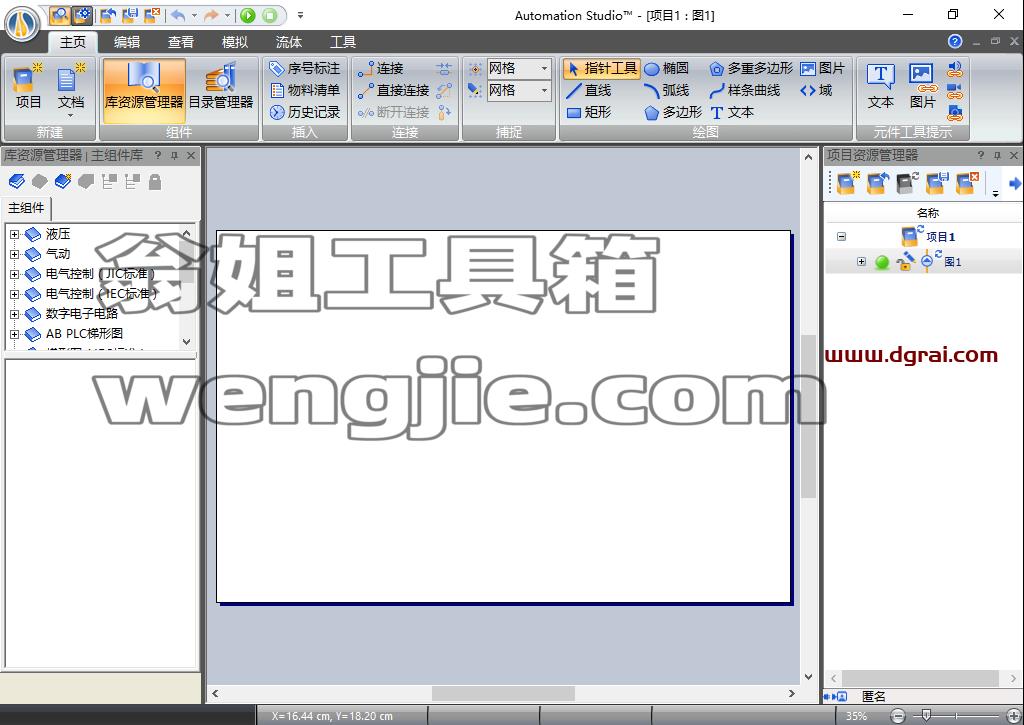The image size is (1024, 725).
Task: Click the new library book icon with star
Action: click(x=63, y=181)
